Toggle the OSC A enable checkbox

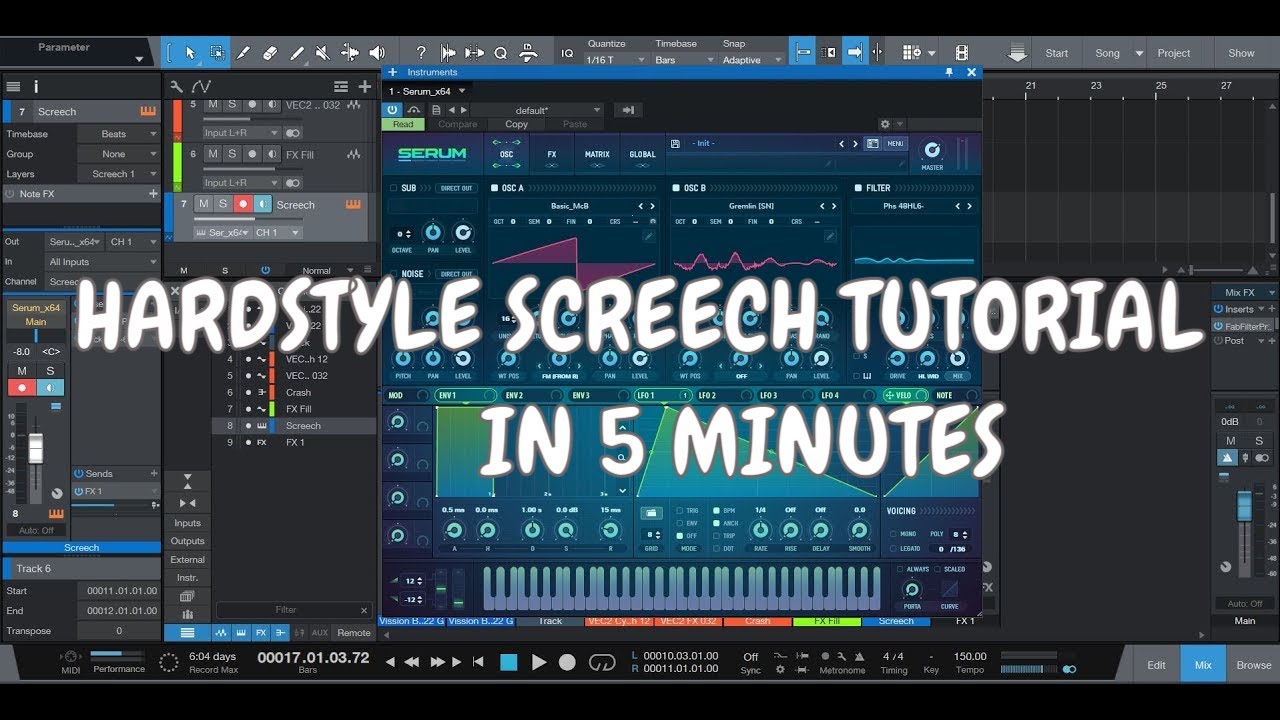(494, 188)
